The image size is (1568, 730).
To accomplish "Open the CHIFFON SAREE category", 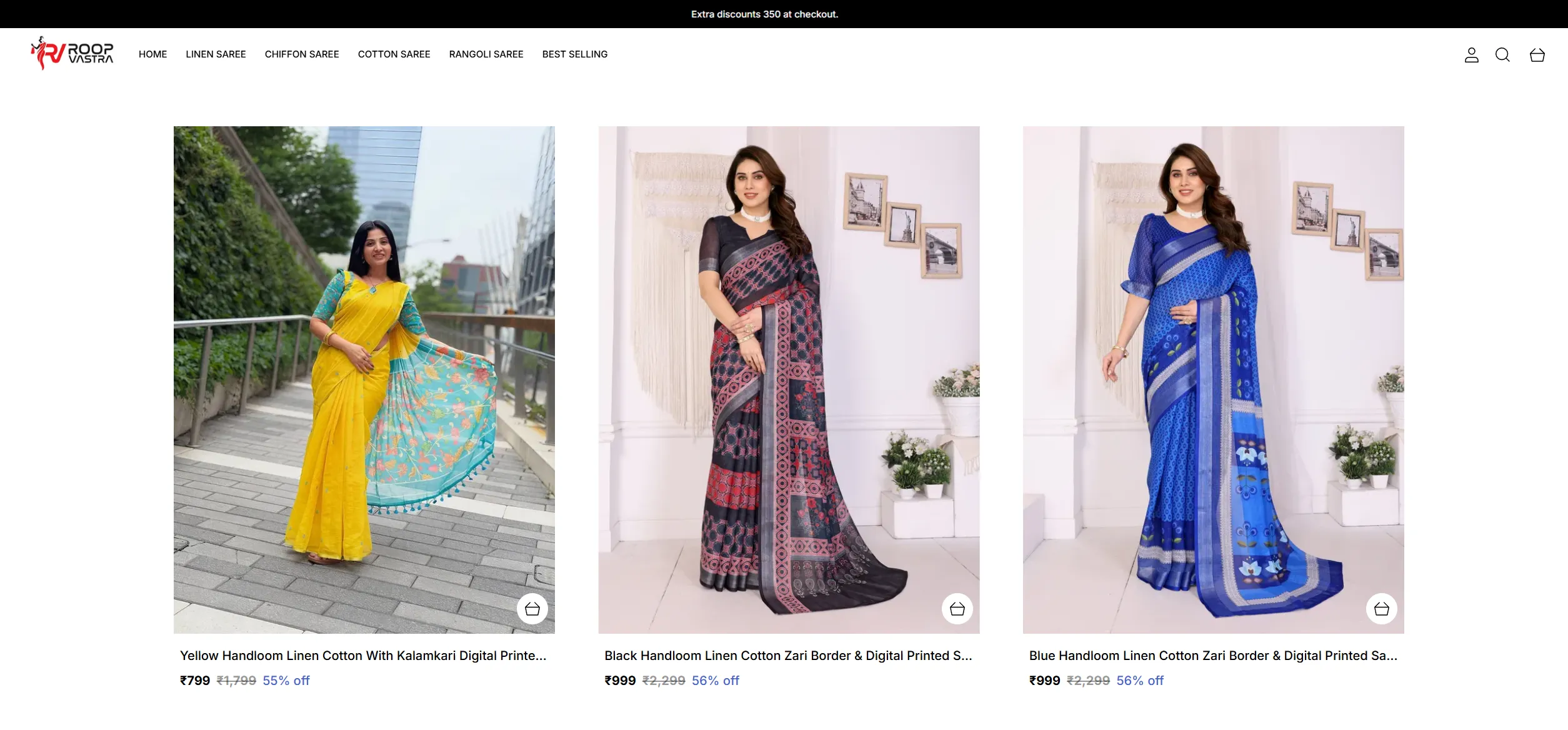I will tap(302, 54).
